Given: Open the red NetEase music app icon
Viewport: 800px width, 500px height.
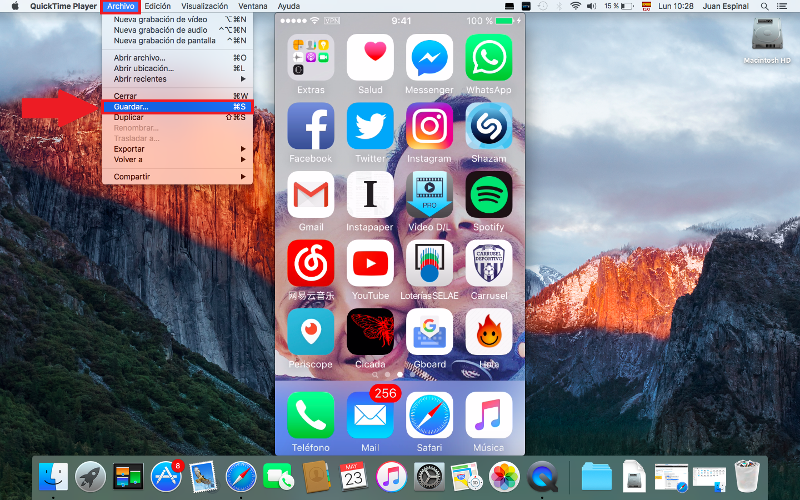Looking at the screenshot, I should click(x=311, y=263).
